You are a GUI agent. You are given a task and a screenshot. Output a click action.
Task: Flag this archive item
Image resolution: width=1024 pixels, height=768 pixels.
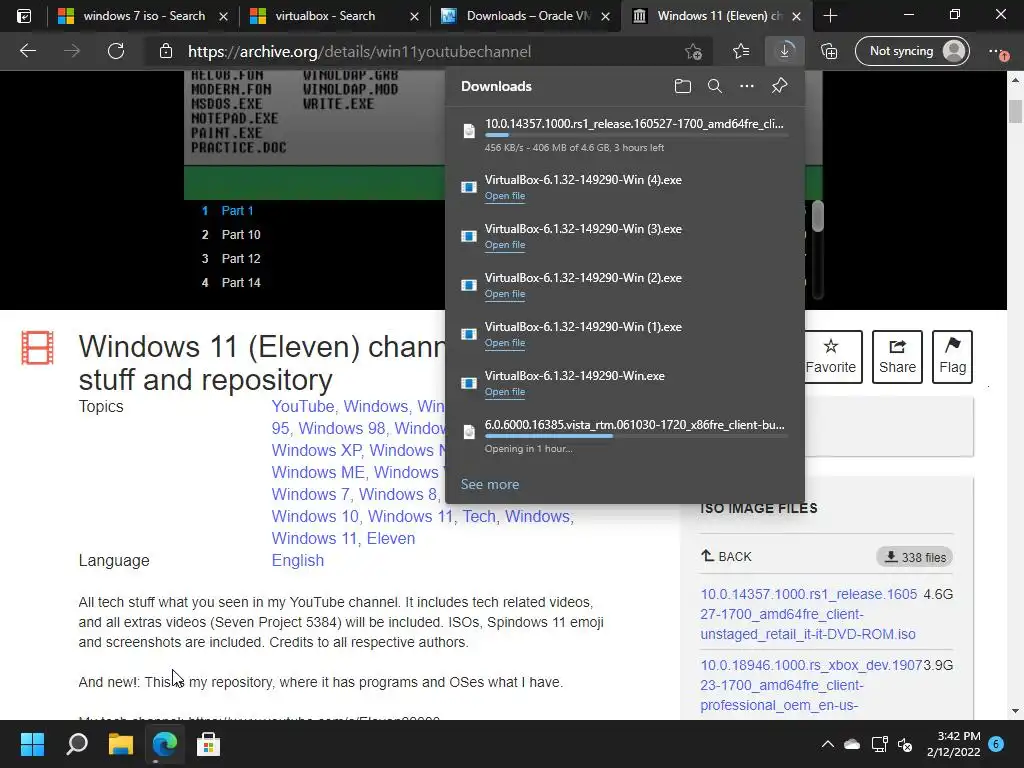953,357
